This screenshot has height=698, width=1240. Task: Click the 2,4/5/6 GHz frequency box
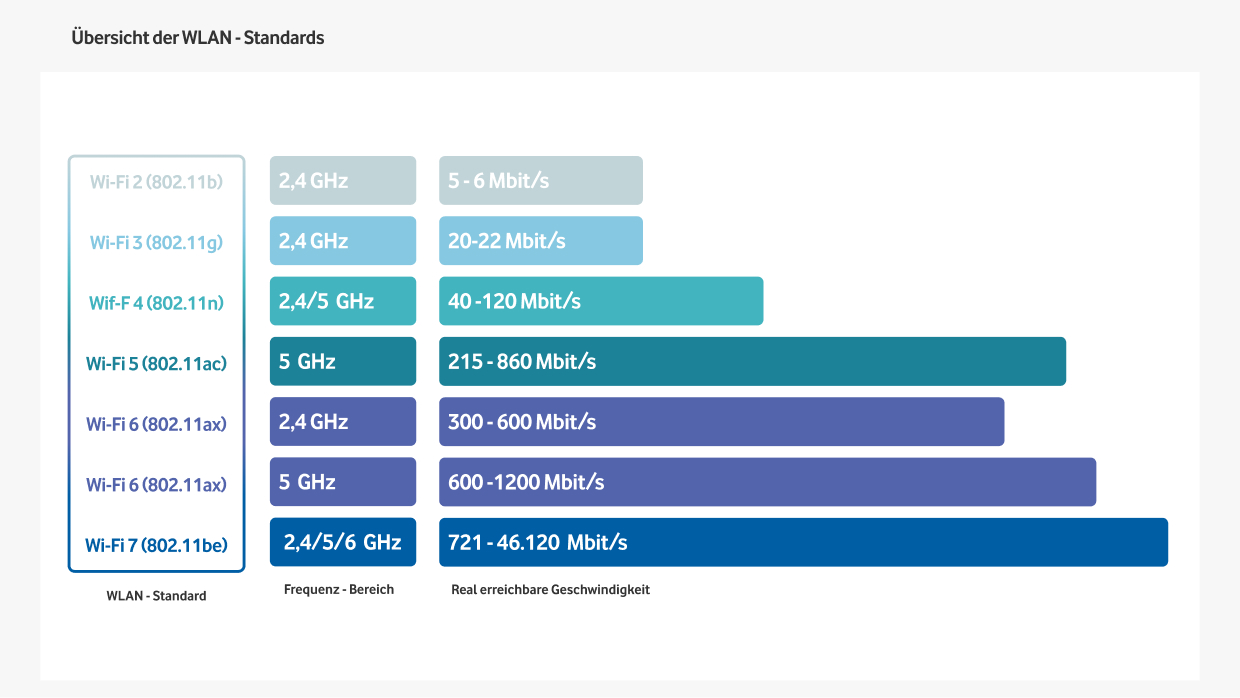pos(342,542)
